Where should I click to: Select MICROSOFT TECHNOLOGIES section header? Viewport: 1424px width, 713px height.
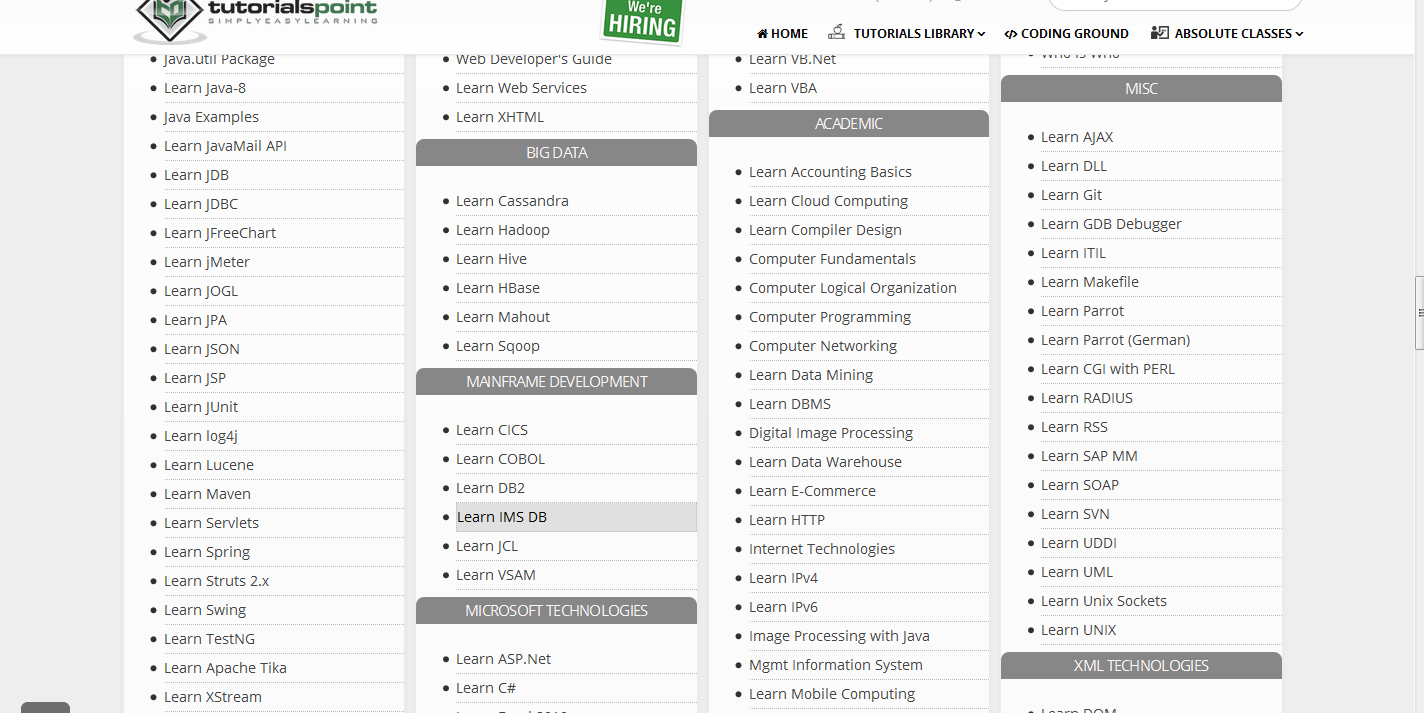[556, 611]
